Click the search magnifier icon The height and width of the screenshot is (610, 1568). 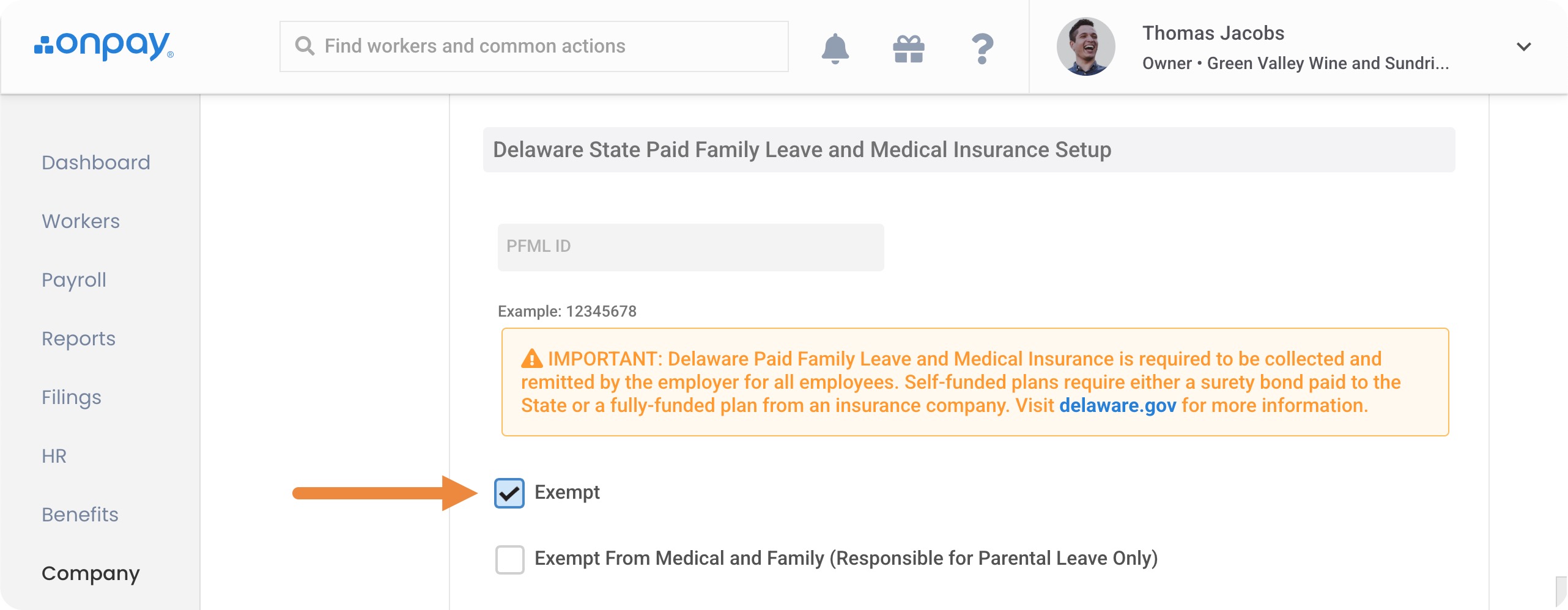305,46
